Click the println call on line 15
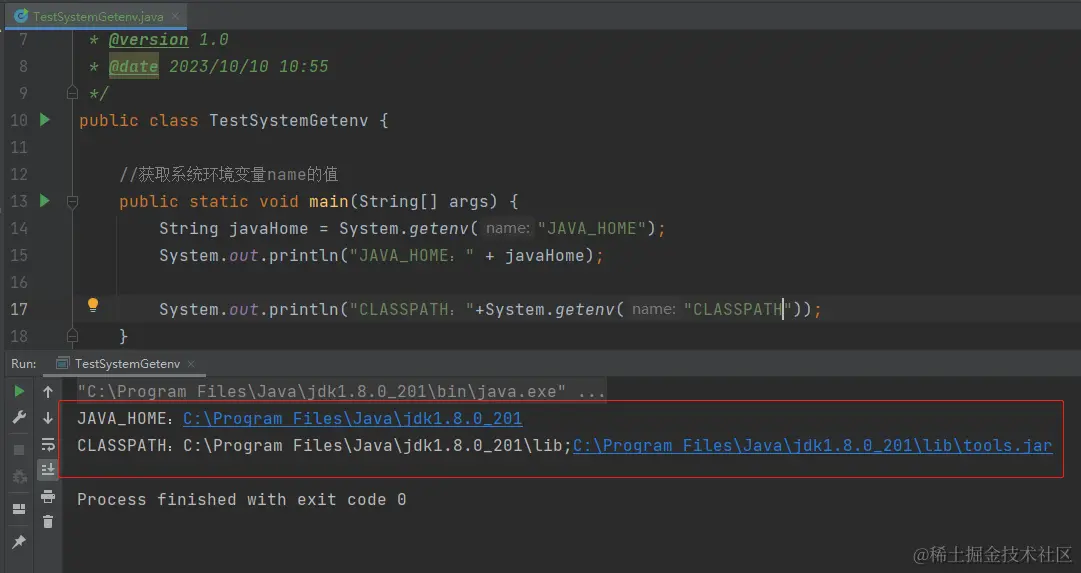Viewport: 1081px width, 573px height. click(303, 255)
